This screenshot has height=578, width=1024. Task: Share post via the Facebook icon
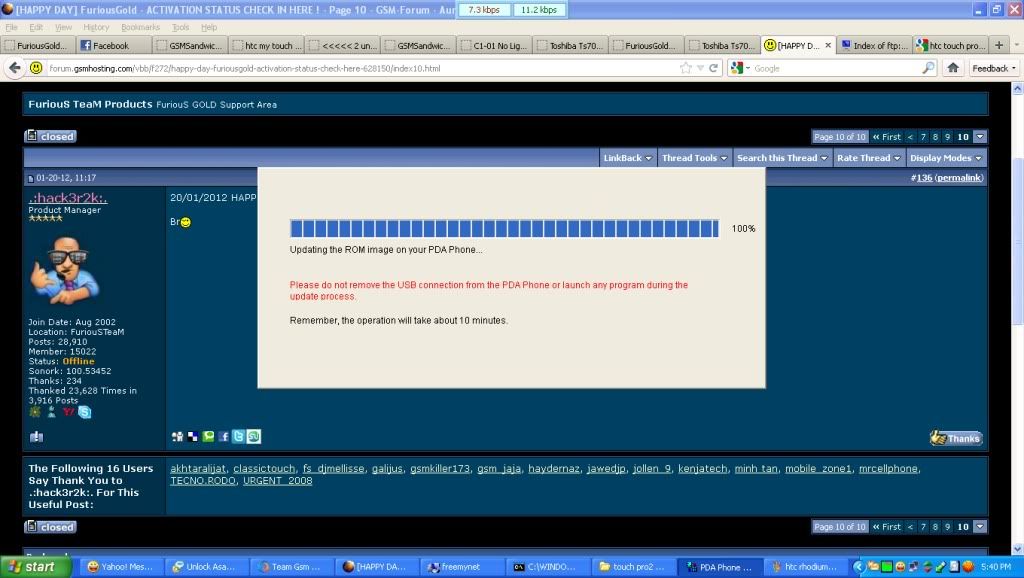[x=223, y=436]
